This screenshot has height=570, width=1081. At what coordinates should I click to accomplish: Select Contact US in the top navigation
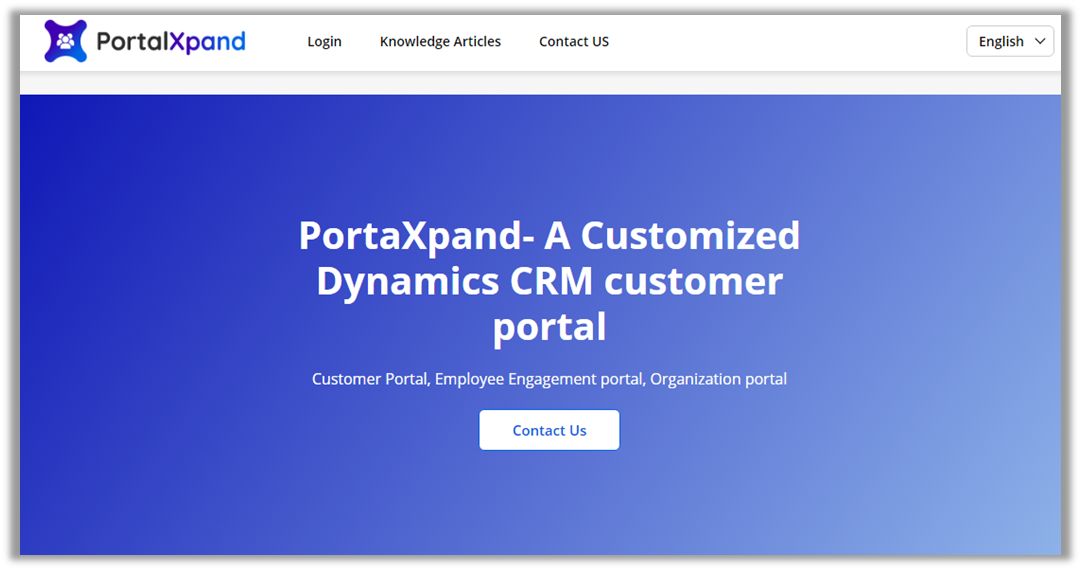(x=573, y=41)
